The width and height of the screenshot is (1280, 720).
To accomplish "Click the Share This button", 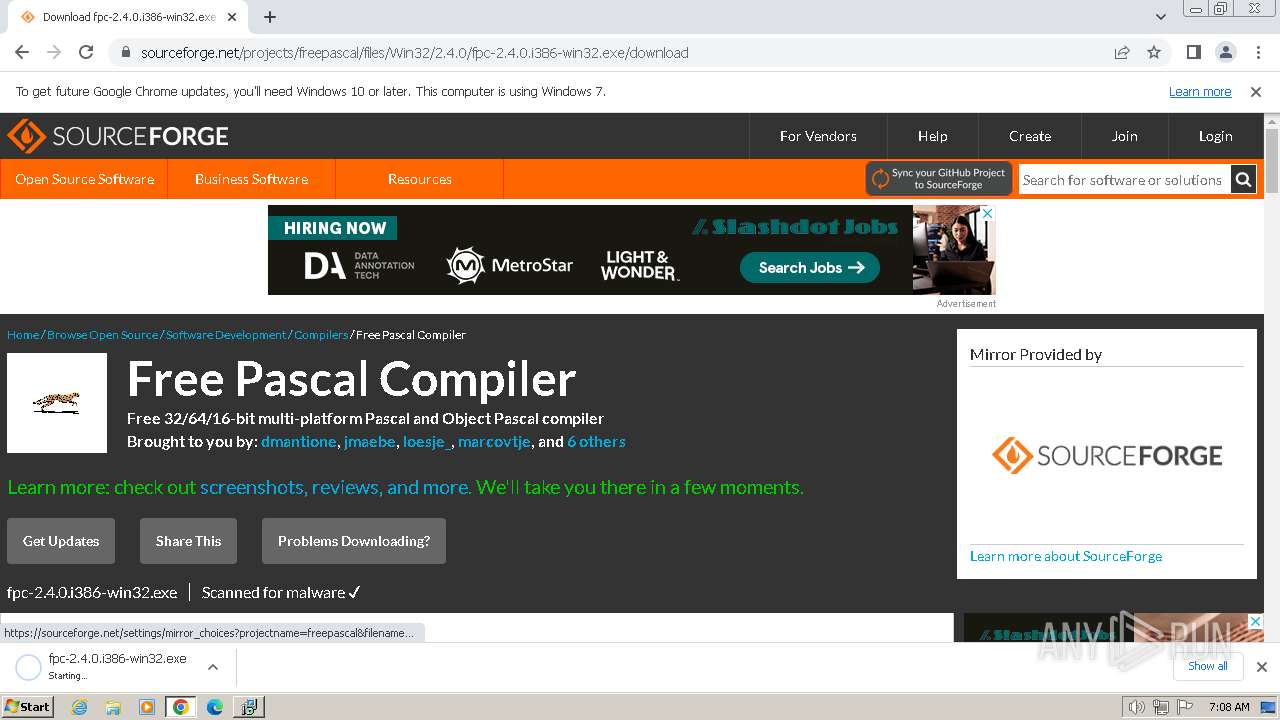I will click(x=188, y=541).
